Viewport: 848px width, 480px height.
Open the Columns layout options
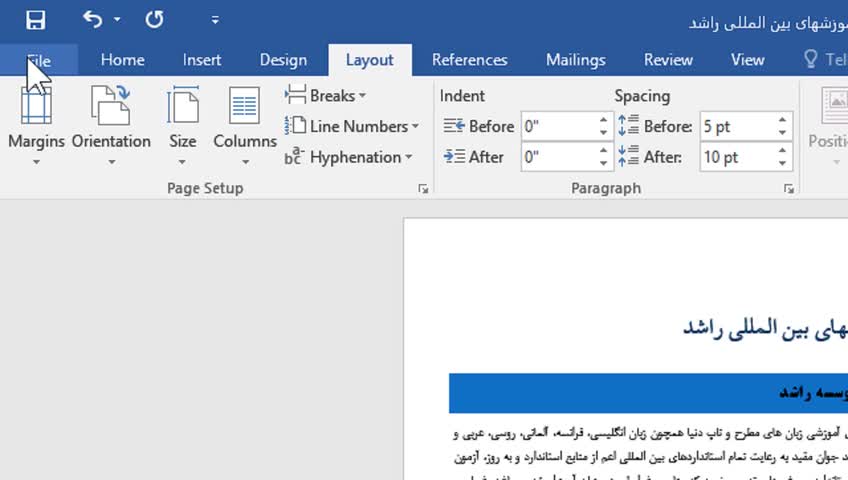(x=245, y=125)
